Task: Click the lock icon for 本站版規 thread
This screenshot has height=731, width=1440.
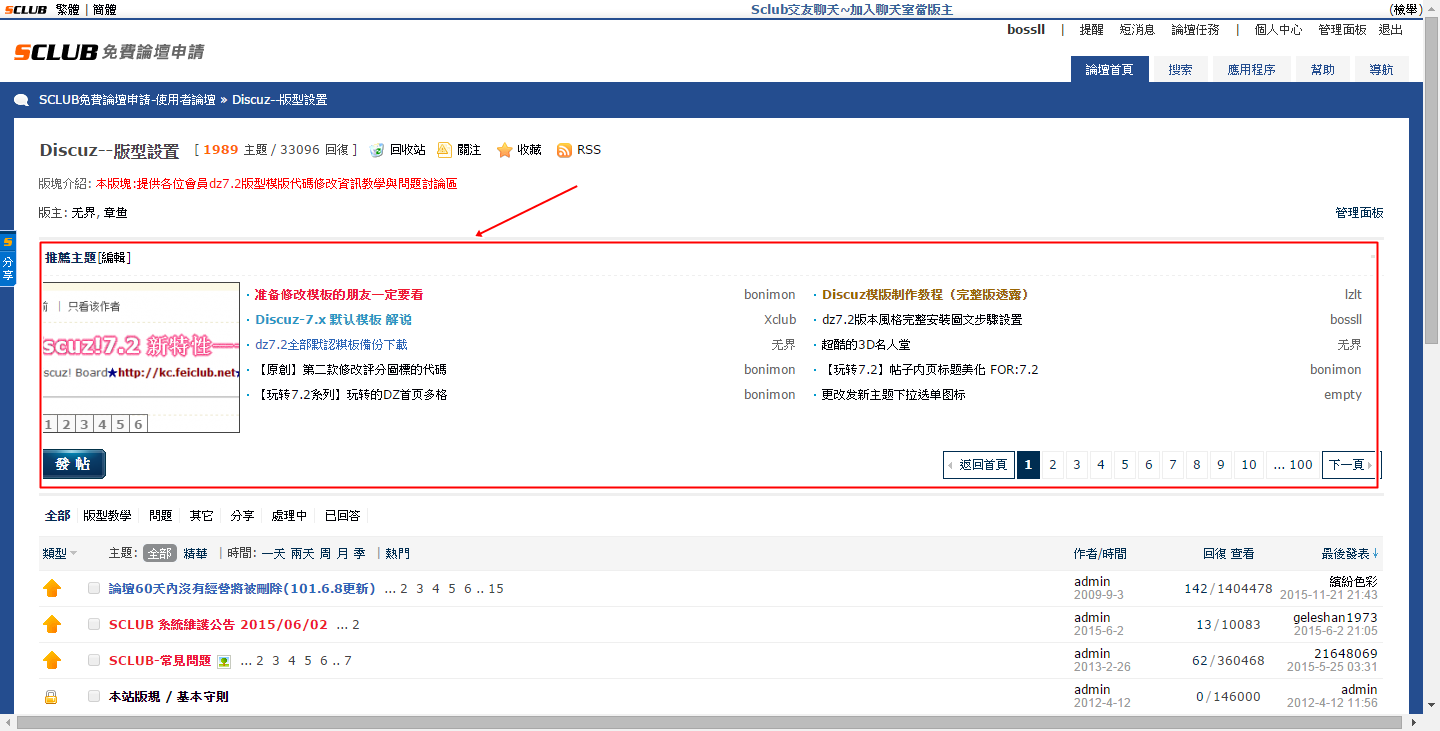Action: click(x=51, y=697)
